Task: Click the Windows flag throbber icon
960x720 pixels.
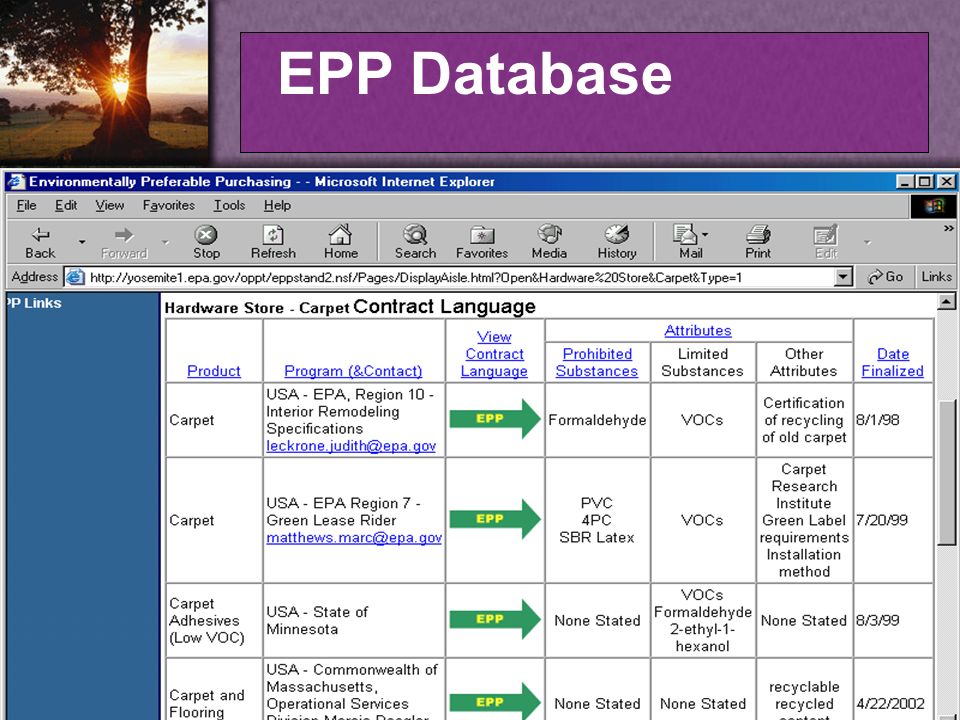Action: pos(934,206)
